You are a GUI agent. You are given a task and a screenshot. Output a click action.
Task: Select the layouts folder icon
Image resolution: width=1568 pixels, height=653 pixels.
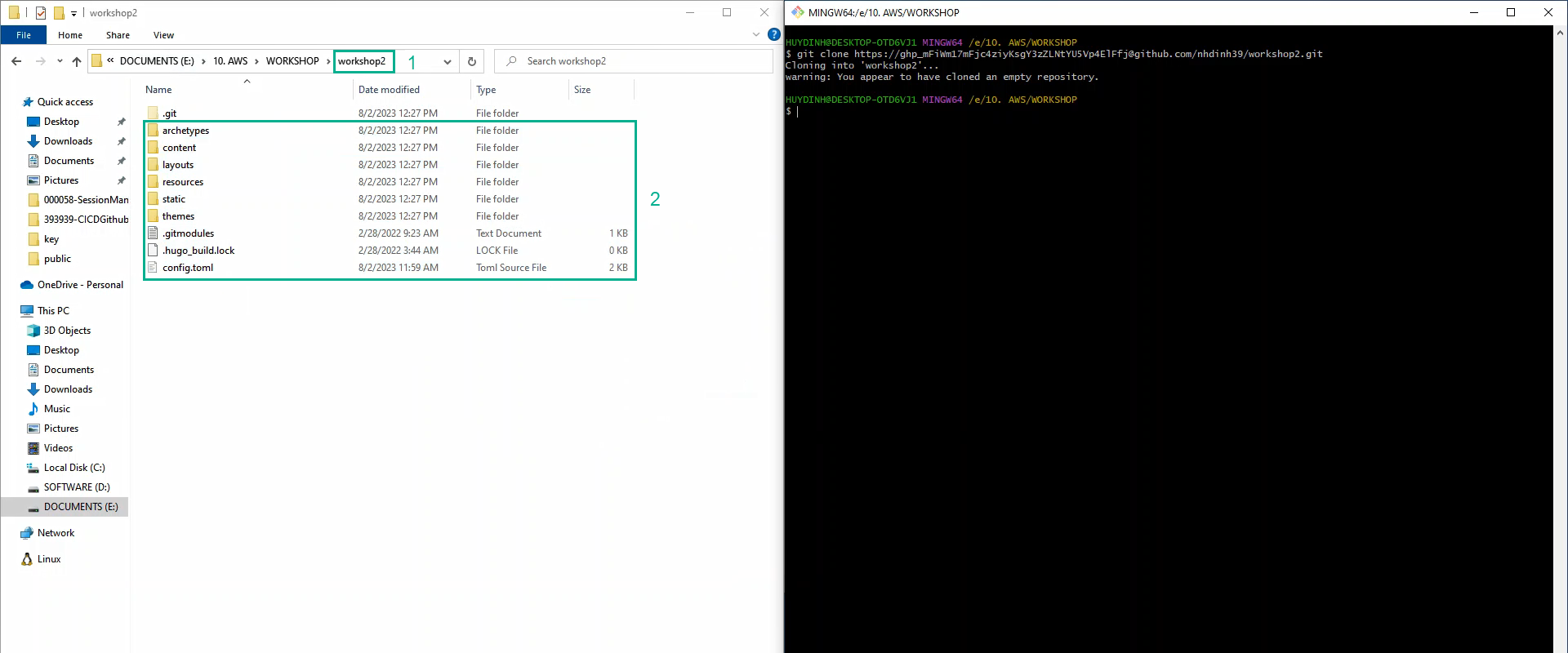click(x=153, y=165)
